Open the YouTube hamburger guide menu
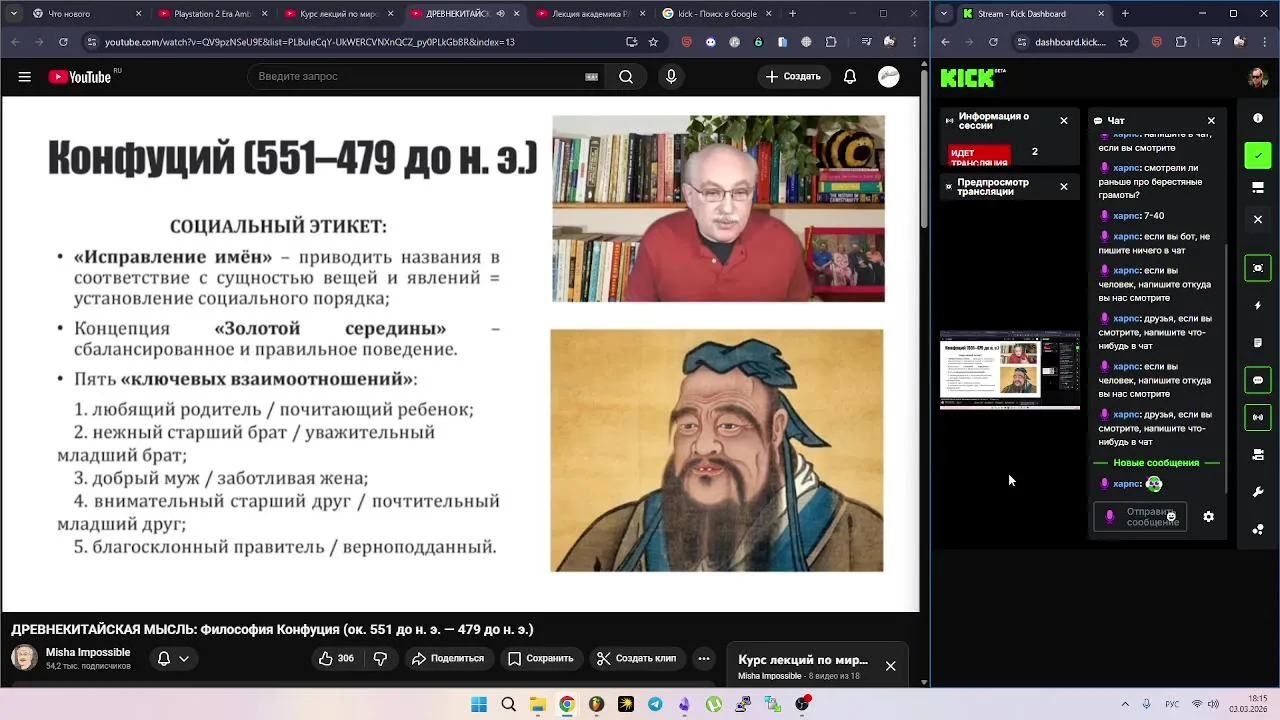Screen dimensions: 1280x720 coord(24,77)
